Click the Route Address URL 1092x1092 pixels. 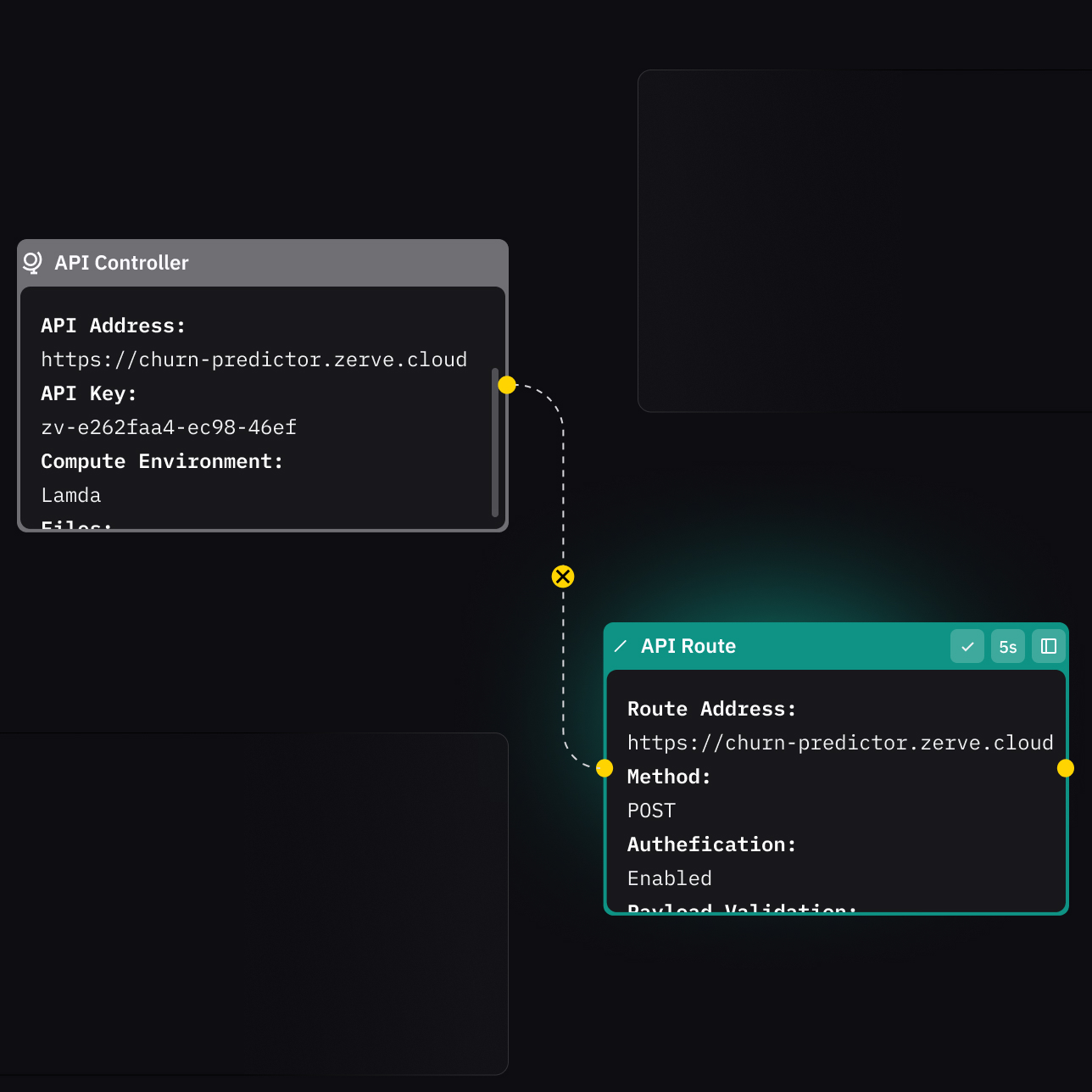tap(839, 743)
